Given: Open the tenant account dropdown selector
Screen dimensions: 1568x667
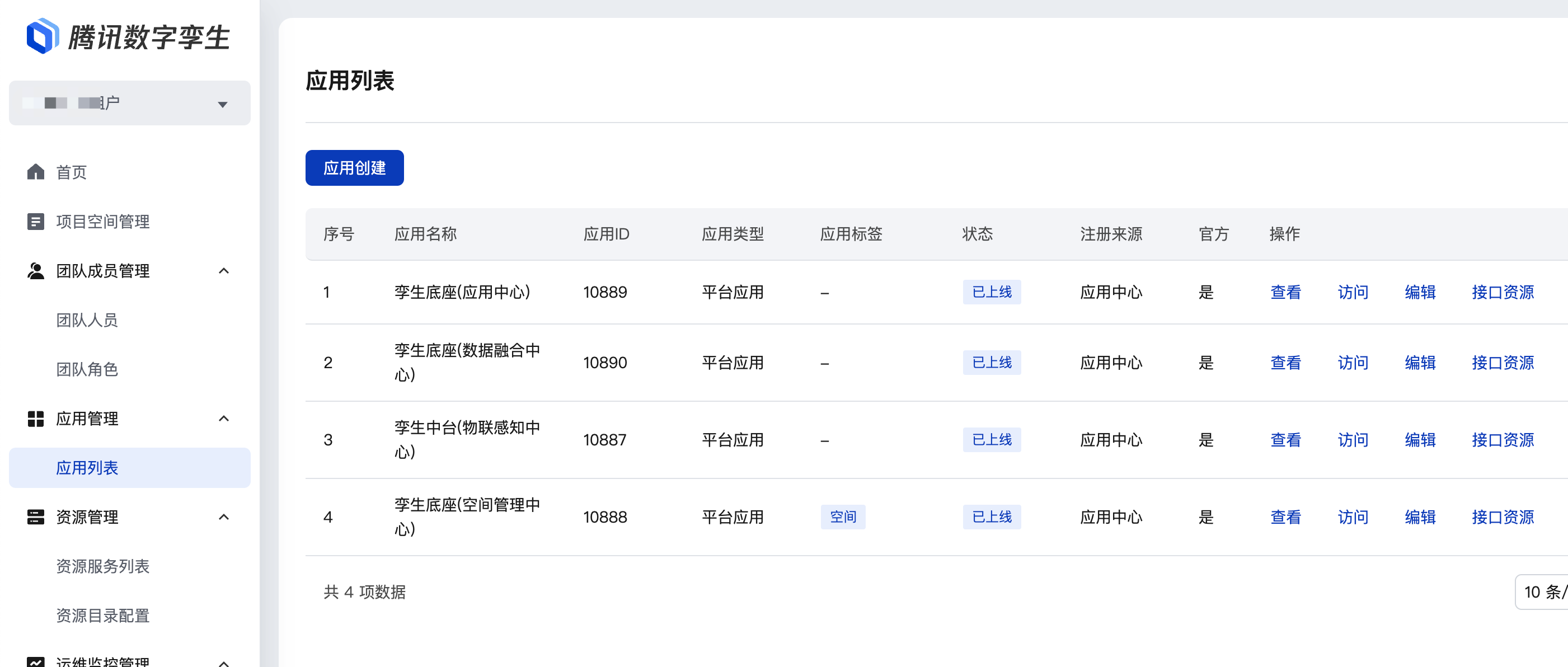Looking at the screenshot, I should [129, 104].
